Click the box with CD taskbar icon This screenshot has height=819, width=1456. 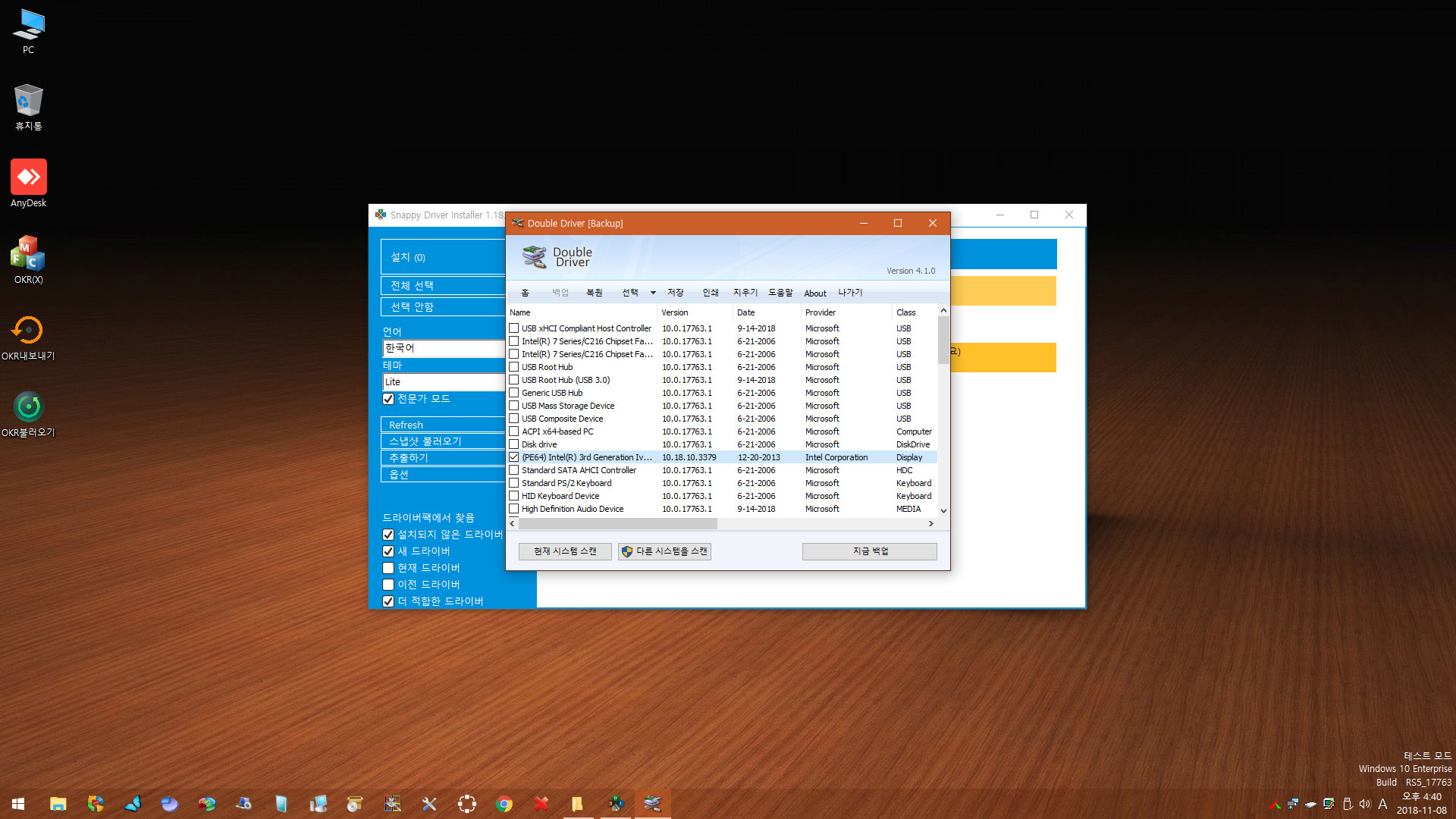point(355,804)
